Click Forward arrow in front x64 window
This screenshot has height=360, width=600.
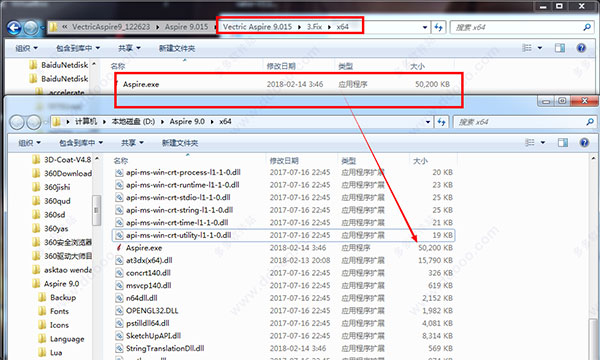pos(34,122)
